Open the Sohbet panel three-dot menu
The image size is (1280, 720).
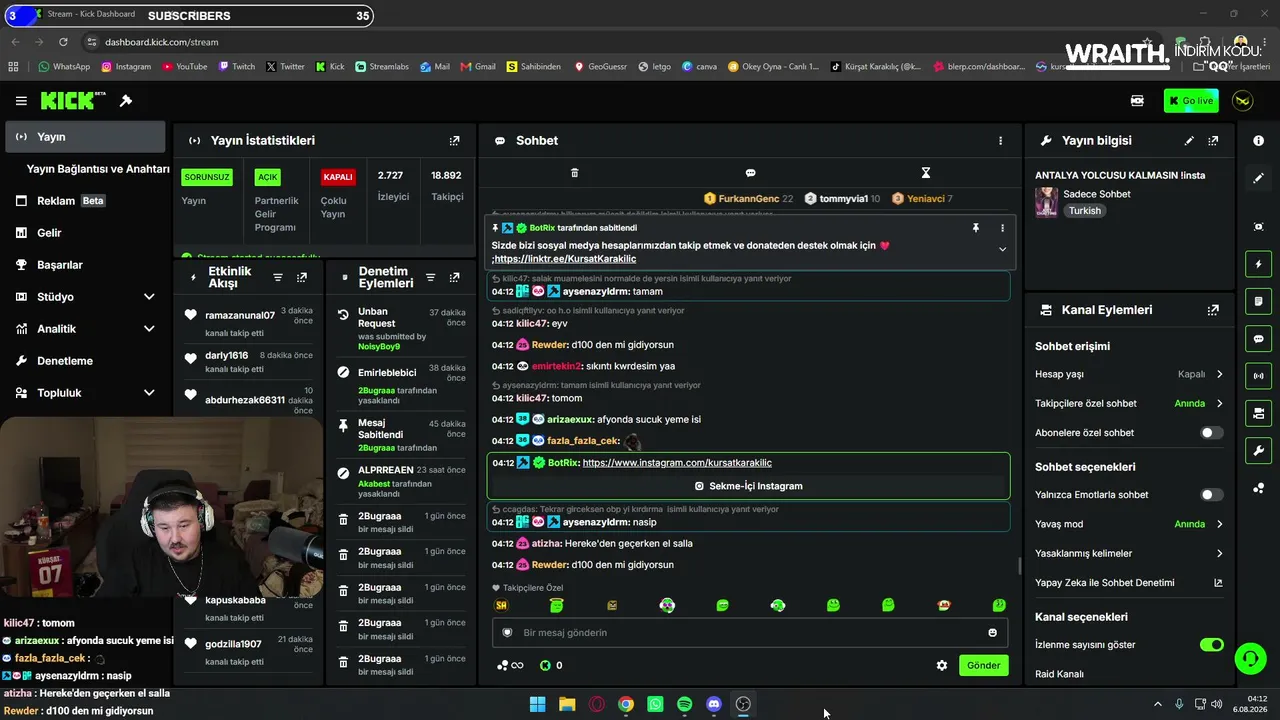pos(1000,141)
